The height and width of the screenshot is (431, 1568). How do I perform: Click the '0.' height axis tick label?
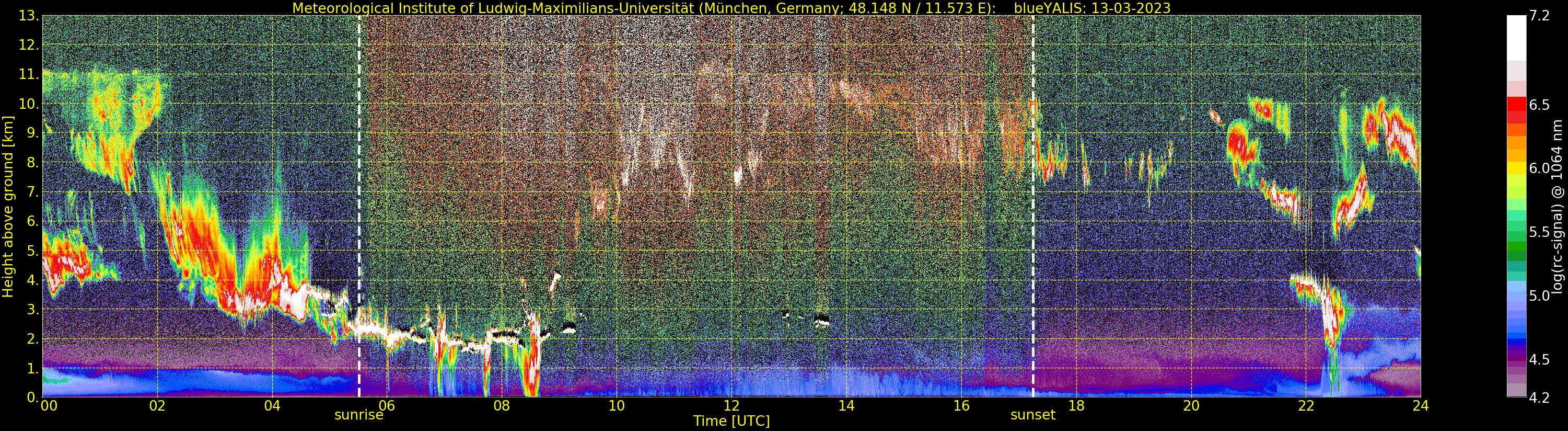pos(33,398)
